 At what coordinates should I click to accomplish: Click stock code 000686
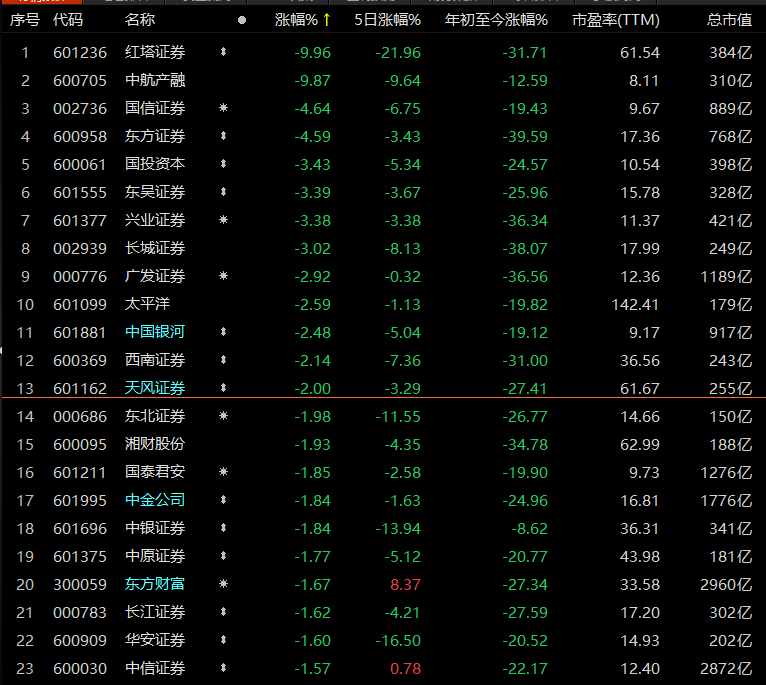pos(80,417)
